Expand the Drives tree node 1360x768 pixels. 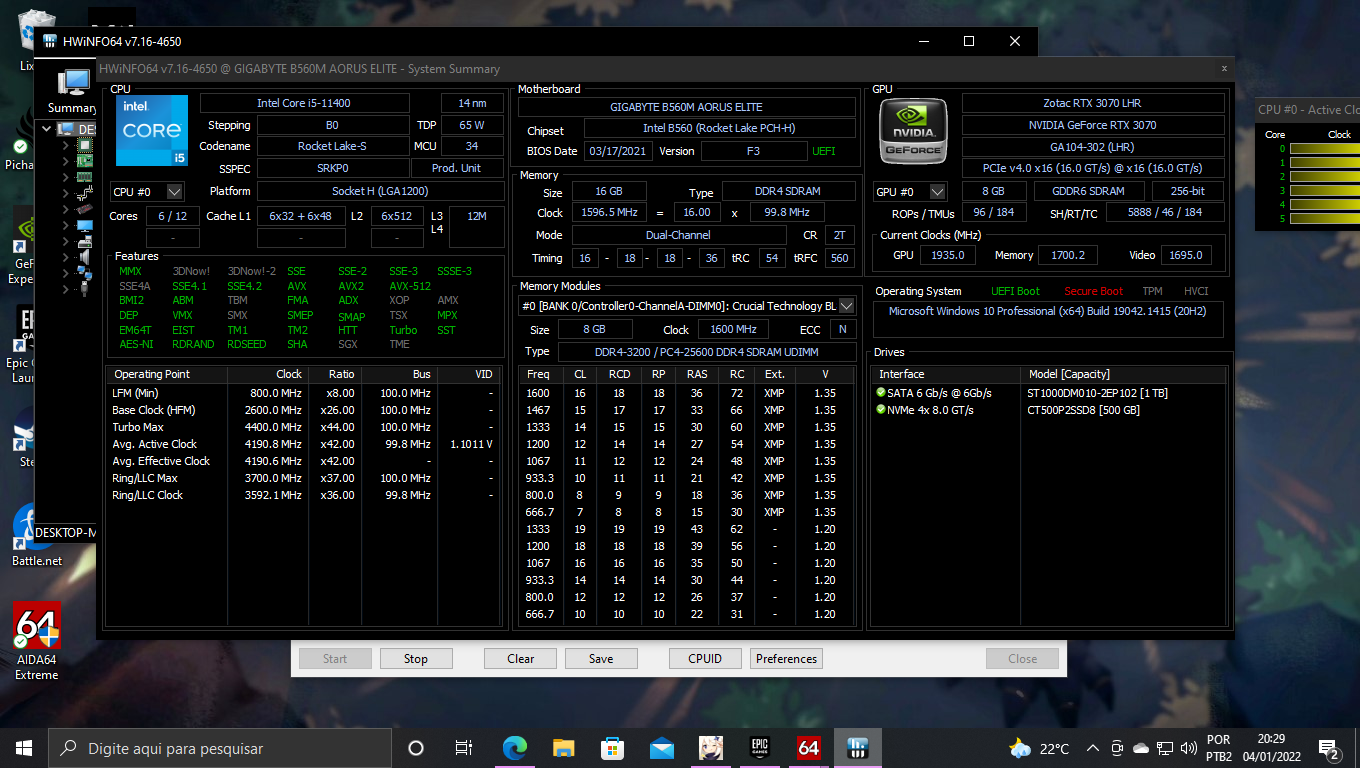(x=66, y=241)
